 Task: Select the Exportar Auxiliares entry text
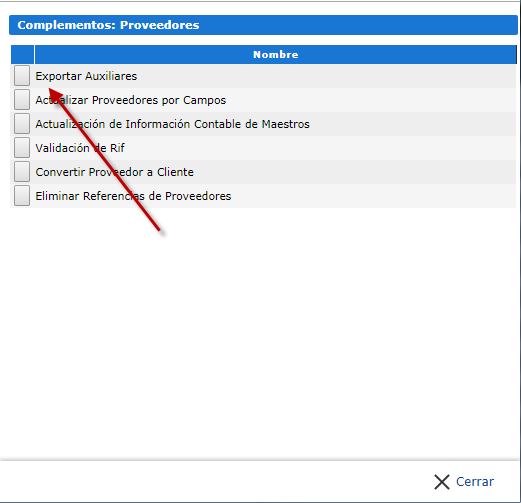86,76
